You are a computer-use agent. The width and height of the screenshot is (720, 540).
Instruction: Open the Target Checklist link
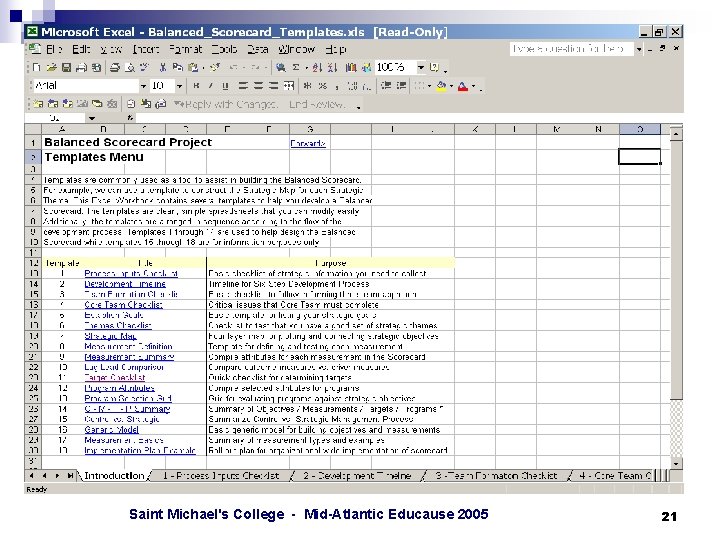click(114, 377)
